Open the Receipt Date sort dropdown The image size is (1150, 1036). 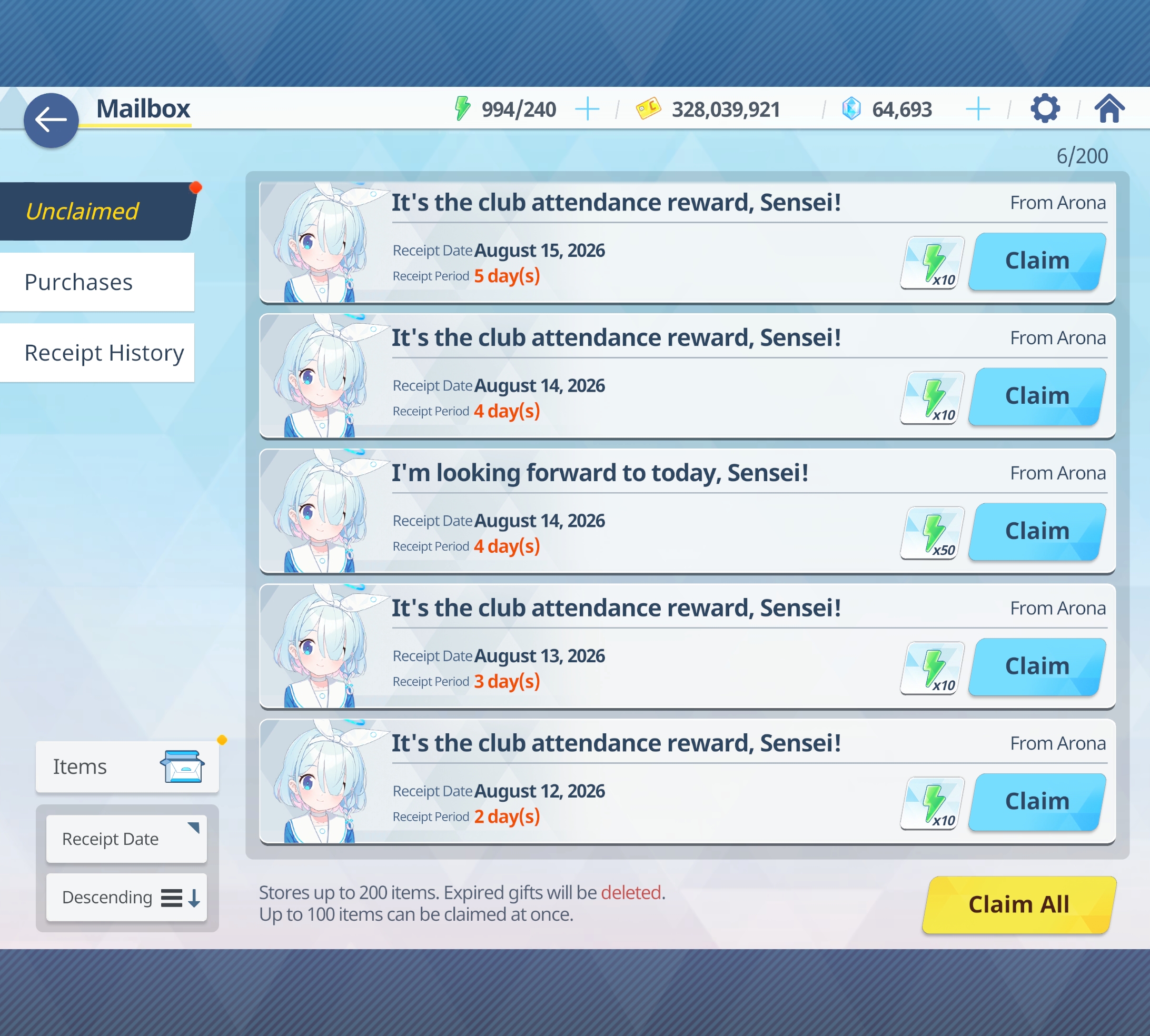tap(126, 839)
